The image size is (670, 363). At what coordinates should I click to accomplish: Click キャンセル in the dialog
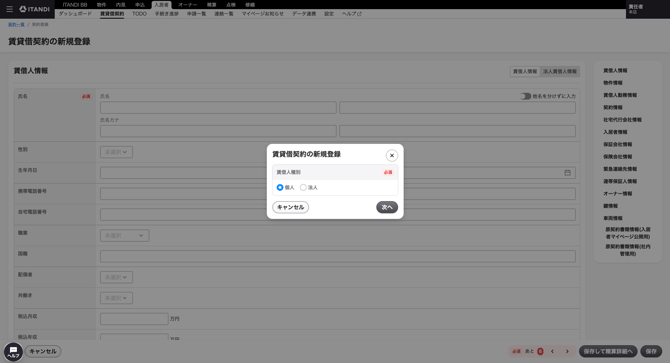[291, 207]
